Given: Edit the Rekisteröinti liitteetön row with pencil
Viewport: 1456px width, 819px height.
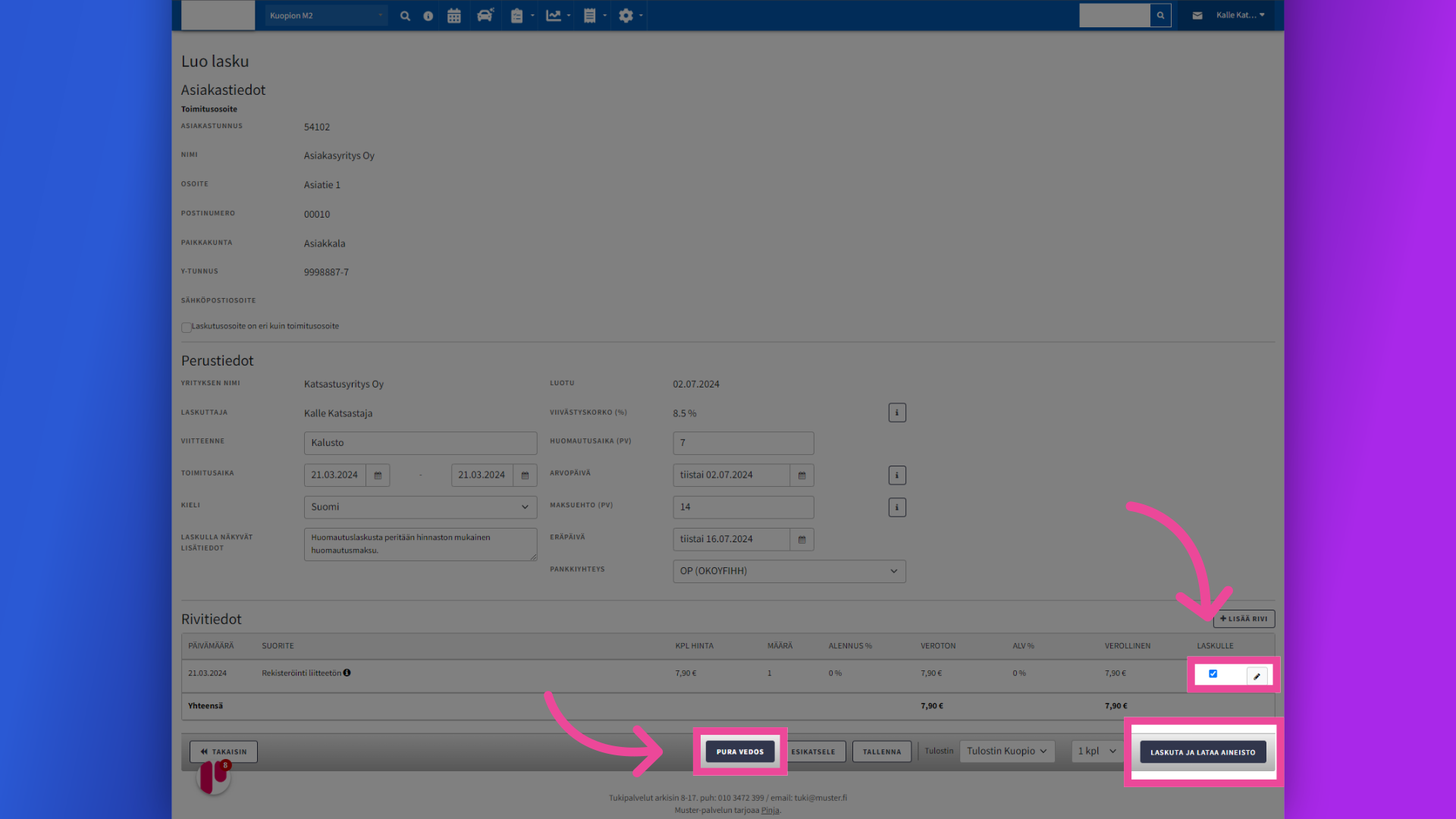Looking at the screenshot, I should click(x=1257, y=676).
